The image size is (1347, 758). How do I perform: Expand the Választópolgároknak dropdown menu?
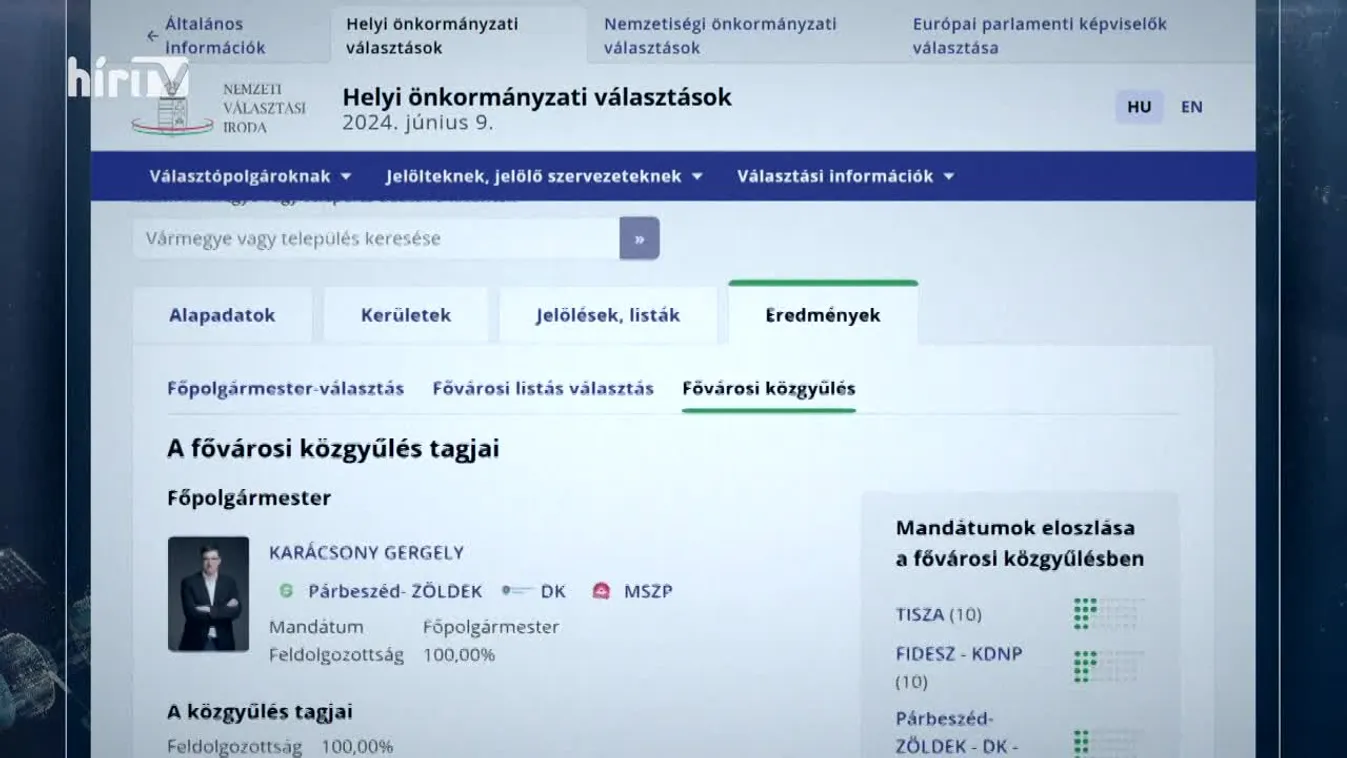(250, 176)
